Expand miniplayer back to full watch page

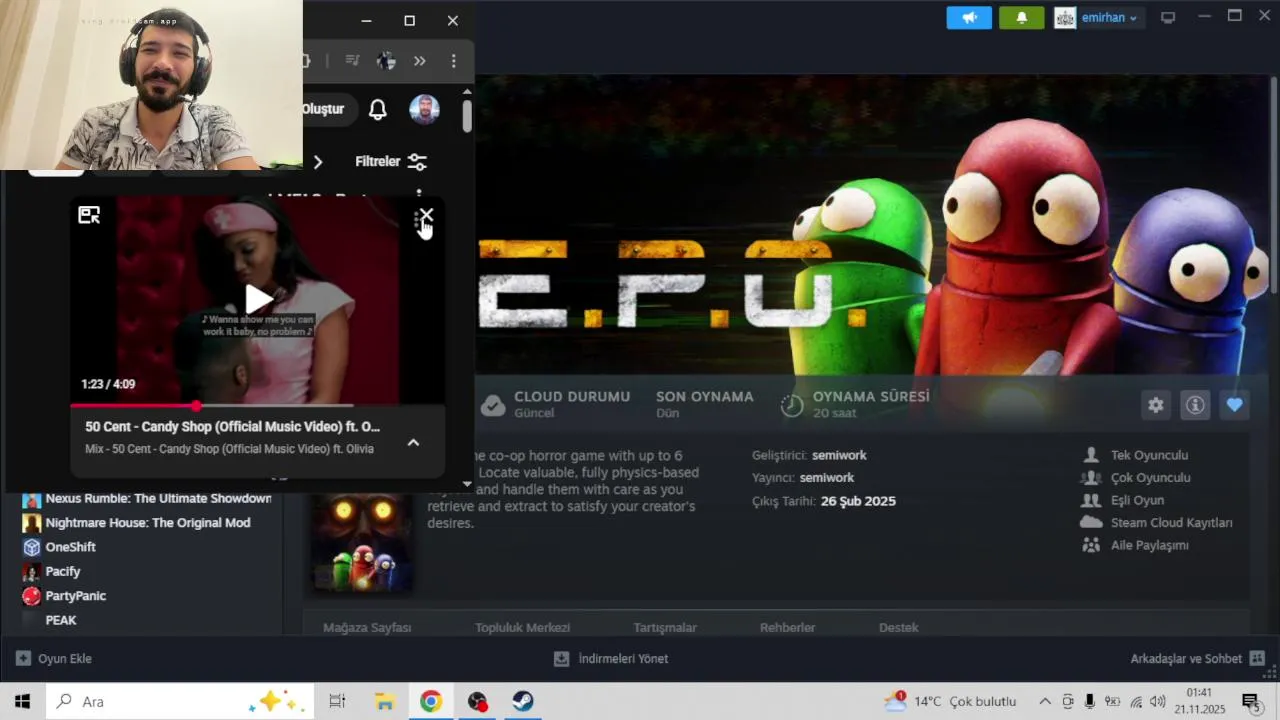click(x=89, y=215)
